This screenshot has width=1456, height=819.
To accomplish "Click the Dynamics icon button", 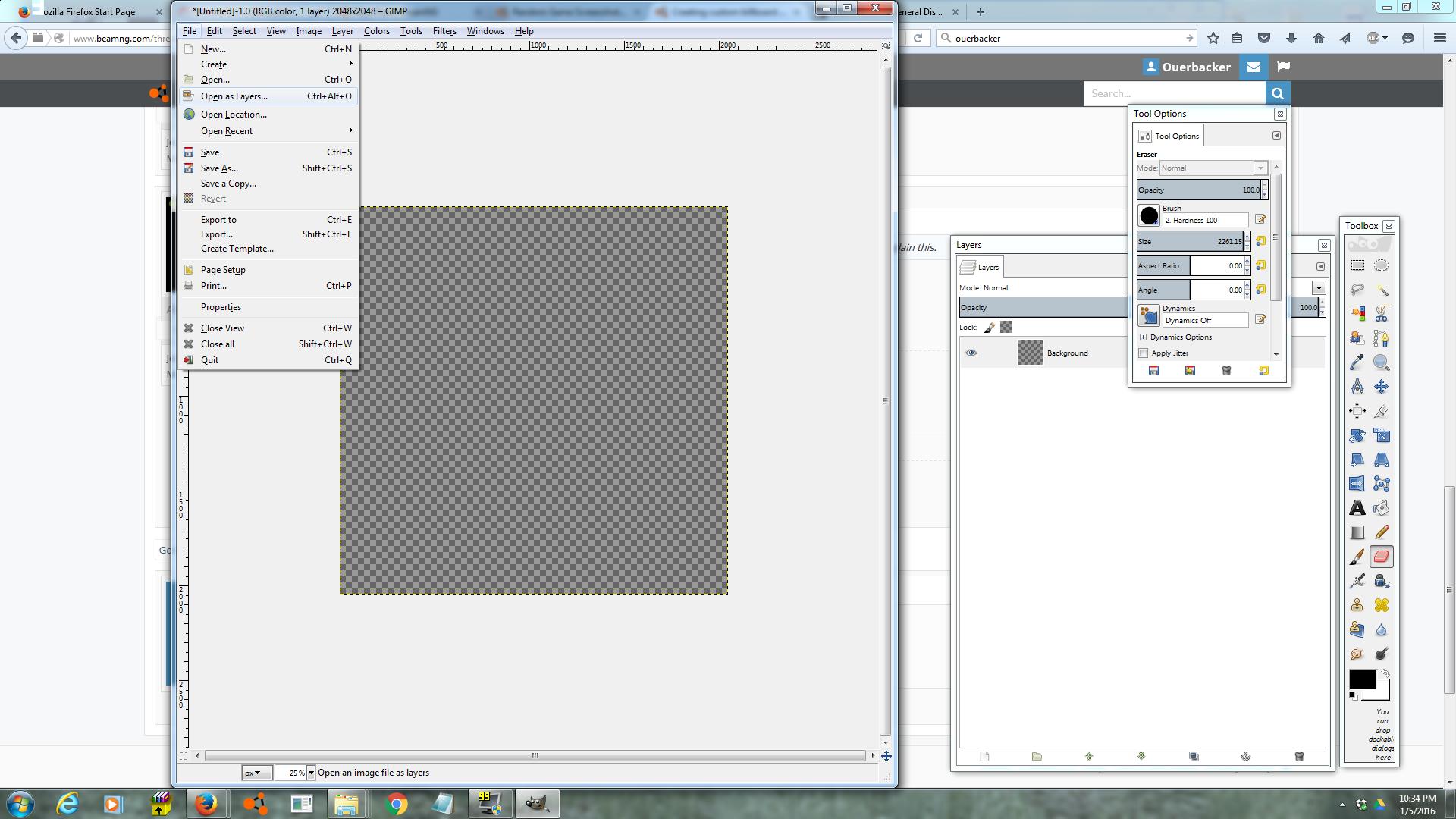I will pyautogui.click(x=1149, y=315).
